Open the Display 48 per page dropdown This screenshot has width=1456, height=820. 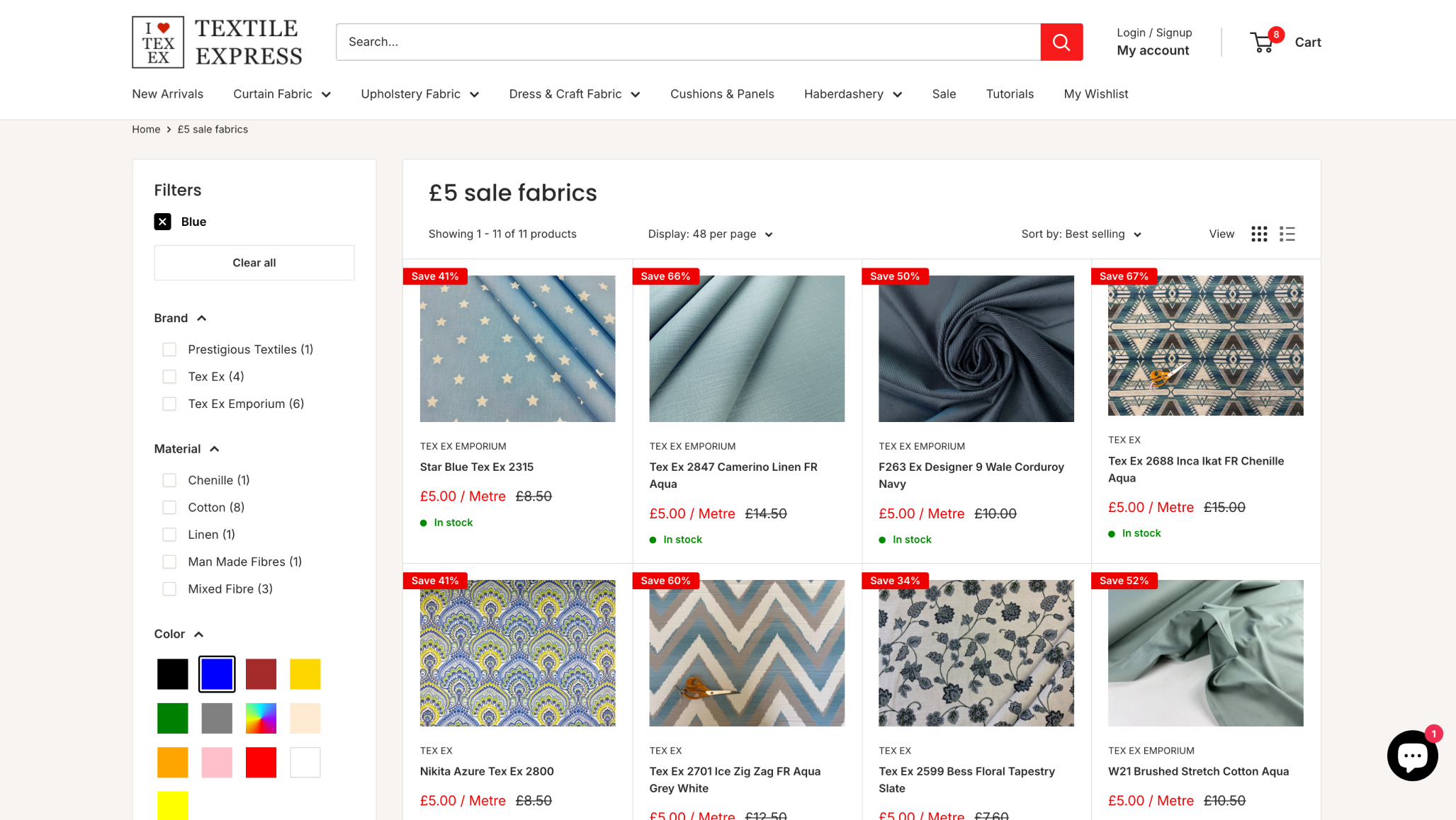tap(710, 234)
